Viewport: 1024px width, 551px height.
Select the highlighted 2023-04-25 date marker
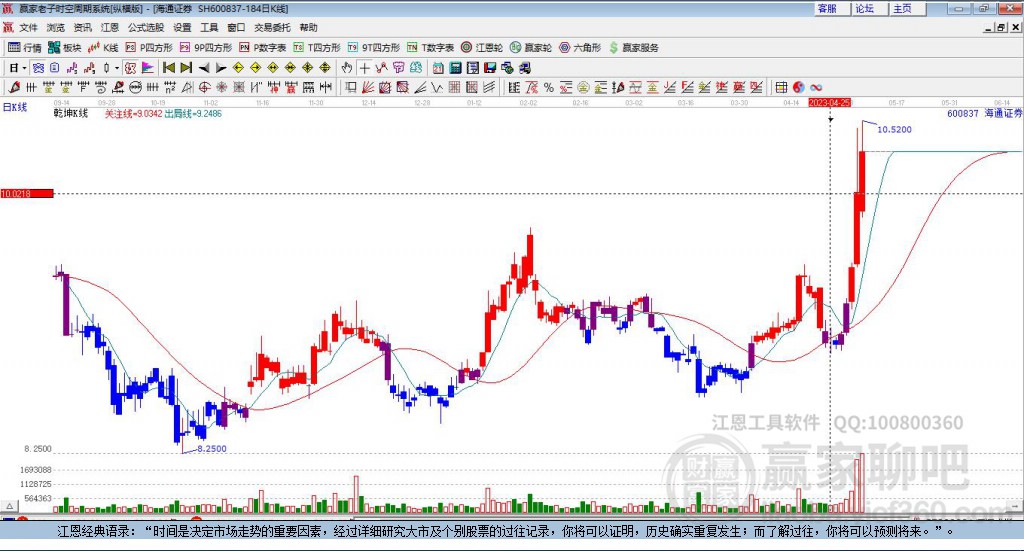point(829,102)
